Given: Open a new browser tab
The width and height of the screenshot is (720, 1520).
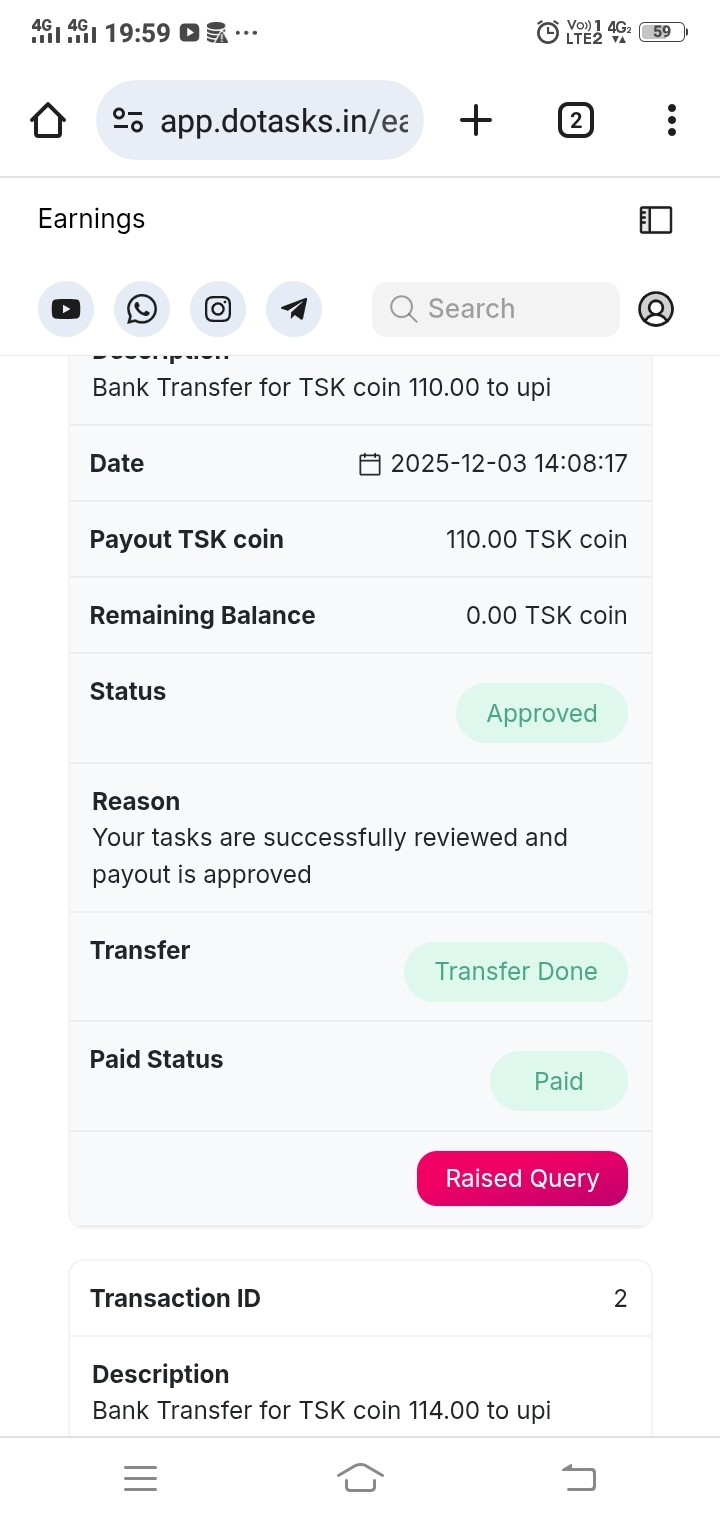Looking at the screenshot, I should pos(476,121).
